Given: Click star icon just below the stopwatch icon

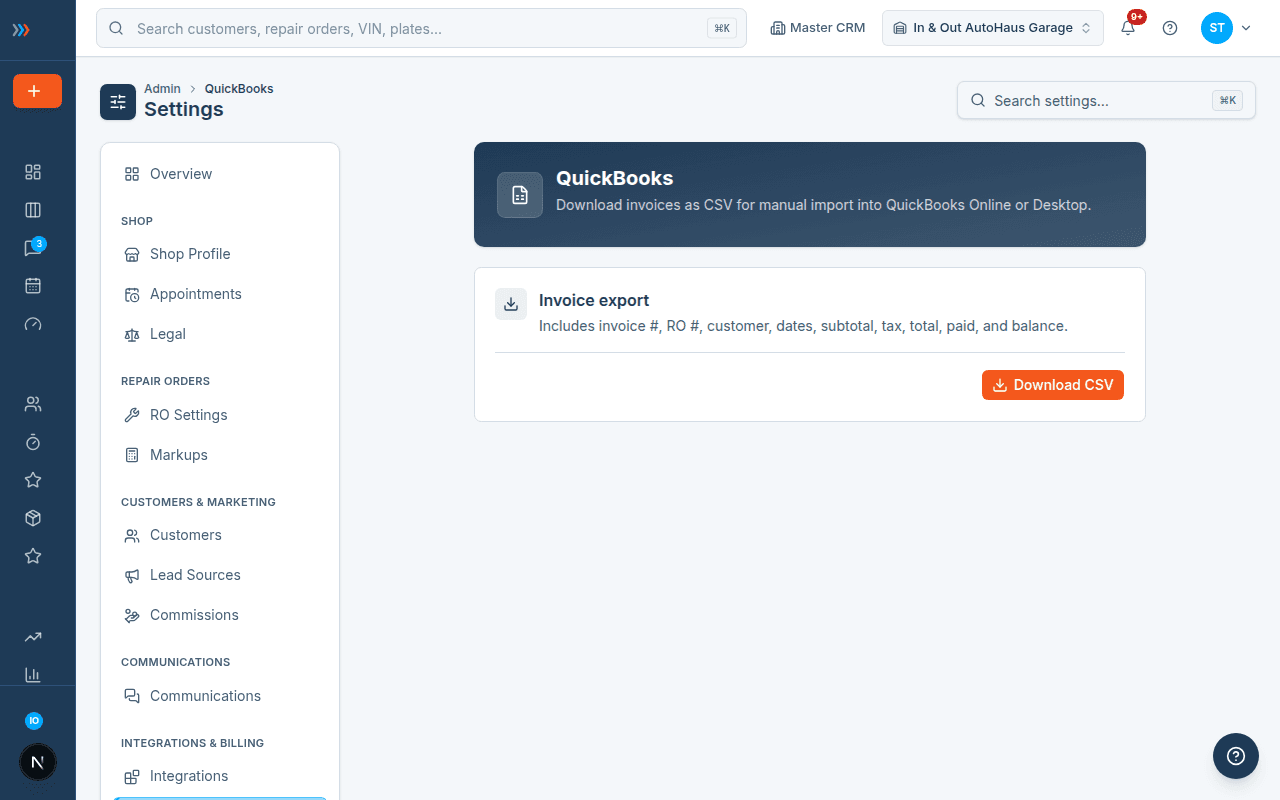Looking at the screenshot, I should [x=33, y=480].
